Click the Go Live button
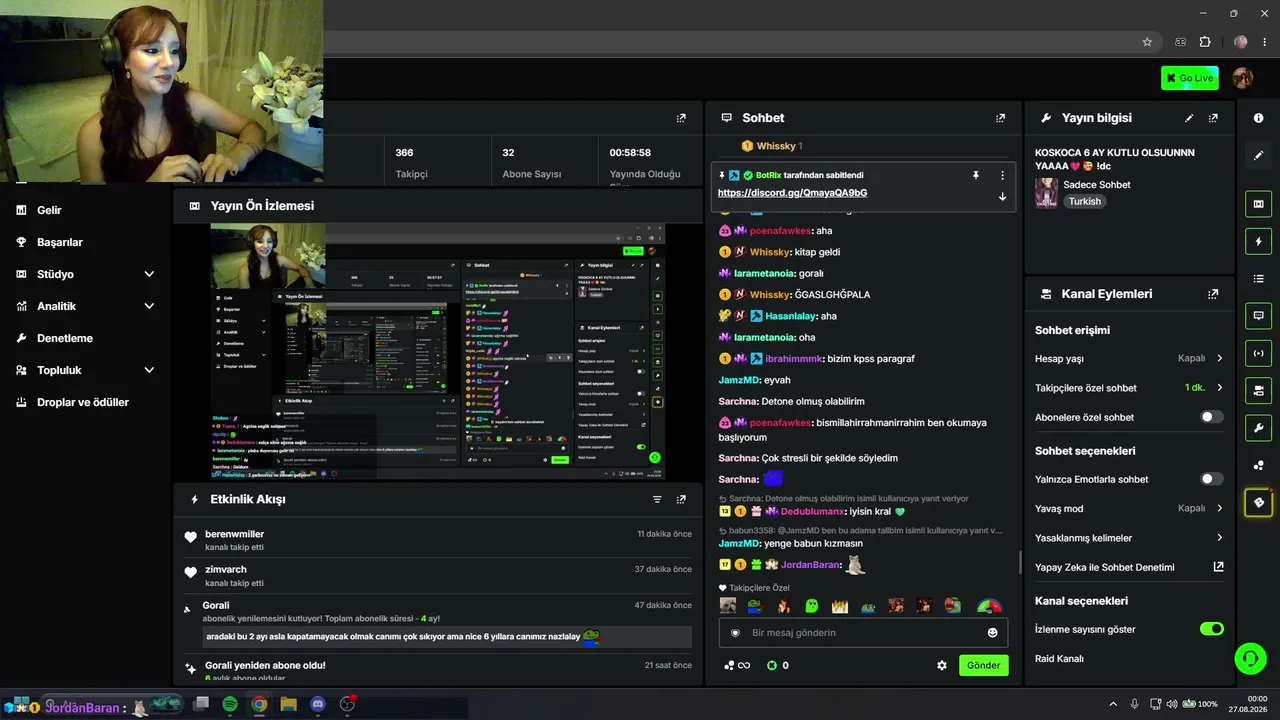 tap(1189, 78)
